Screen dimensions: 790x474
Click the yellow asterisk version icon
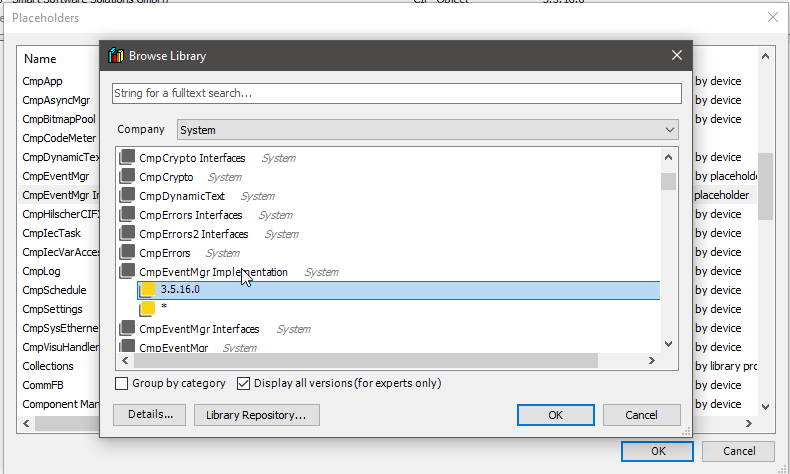pyautogui.click(x=147, y=309)
